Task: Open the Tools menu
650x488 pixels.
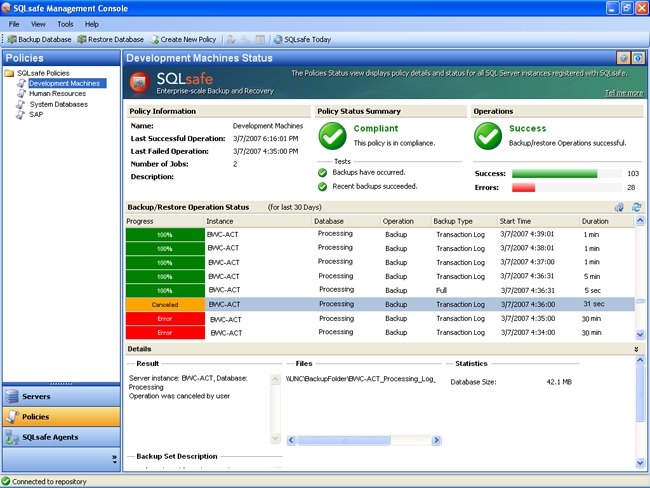Action: [x=65, y=24]
